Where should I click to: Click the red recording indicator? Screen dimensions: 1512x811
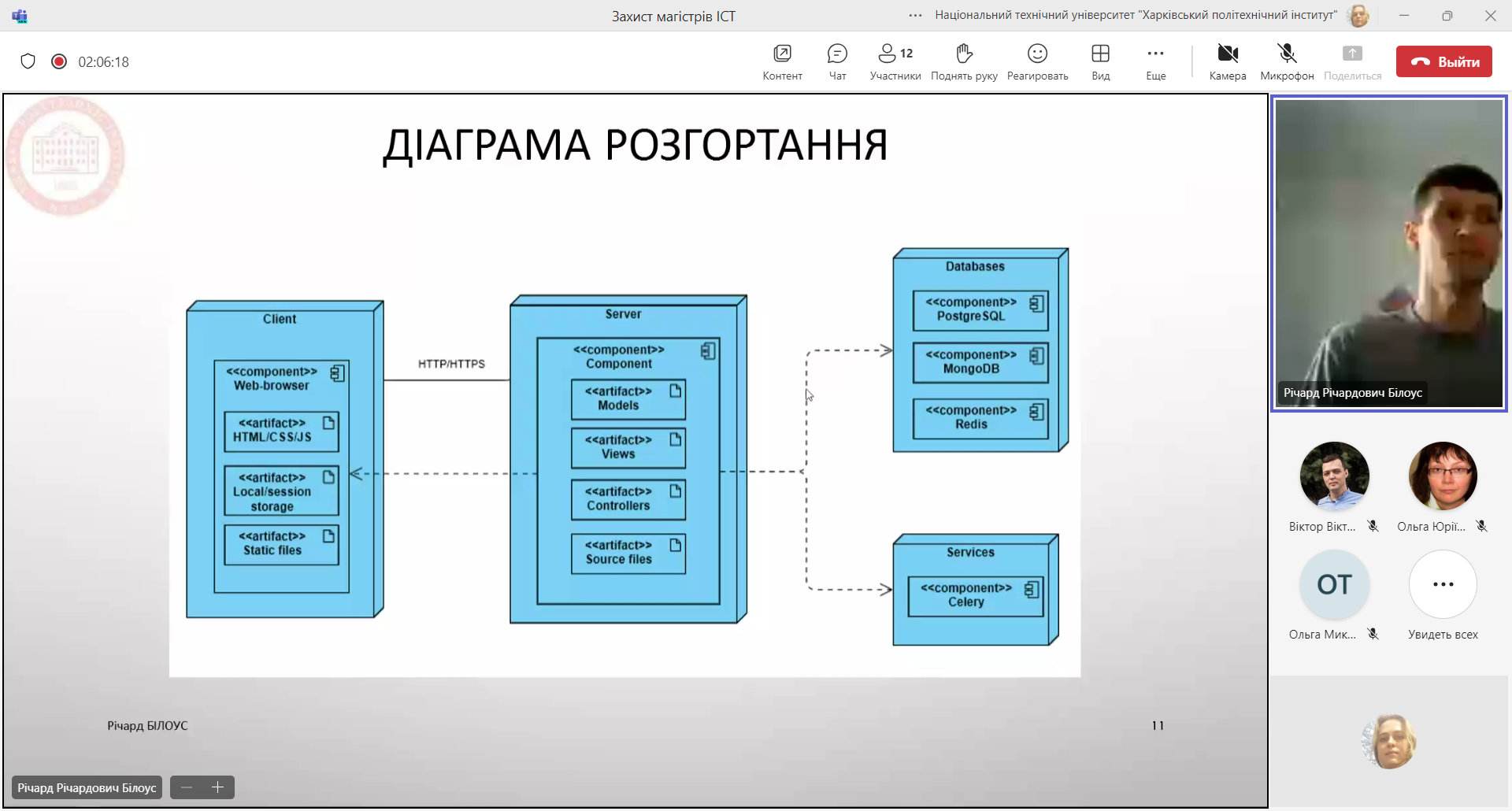(59, 61)
